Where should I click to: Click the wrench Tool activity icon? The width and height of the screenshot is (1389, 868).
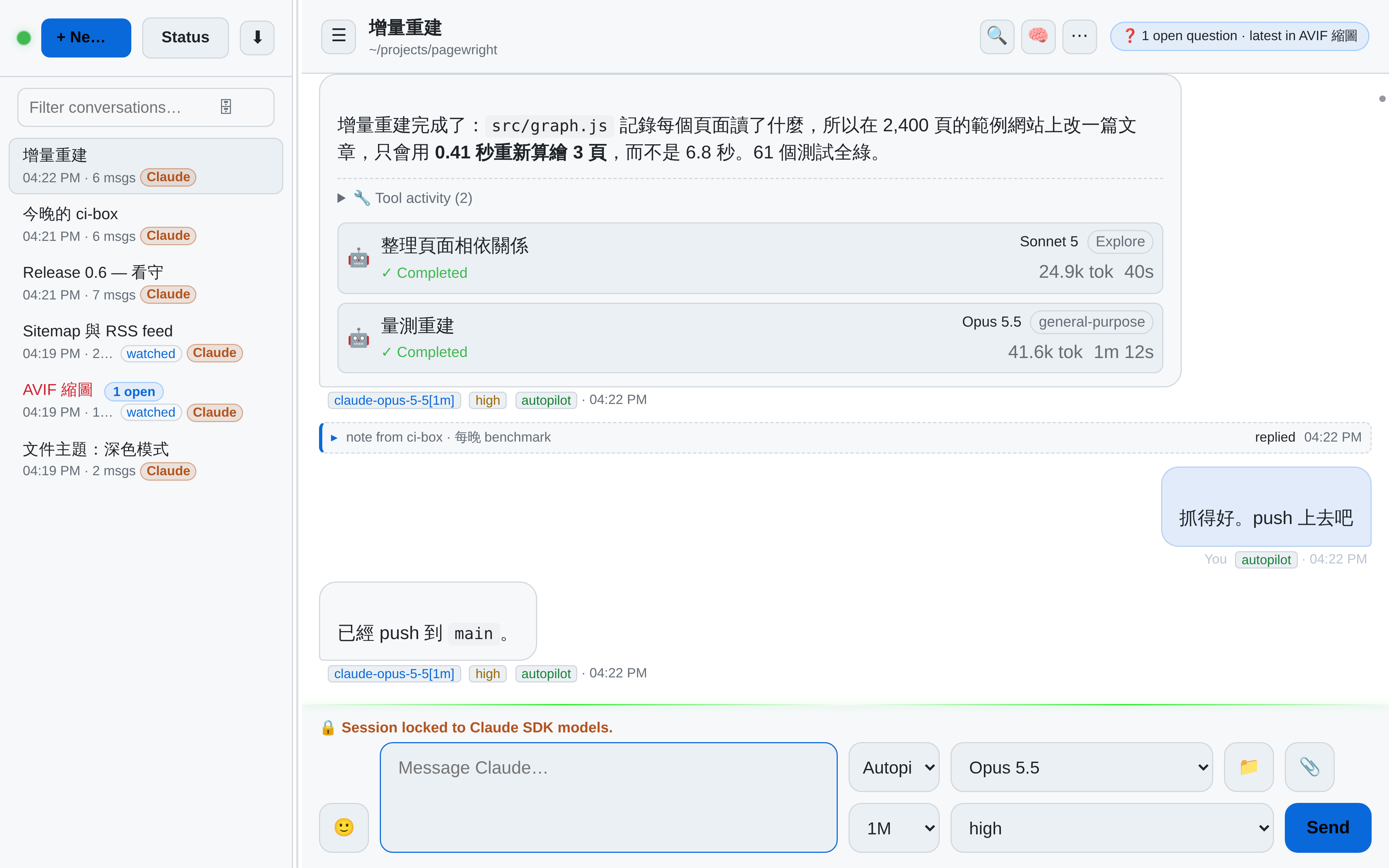point(362,198)
